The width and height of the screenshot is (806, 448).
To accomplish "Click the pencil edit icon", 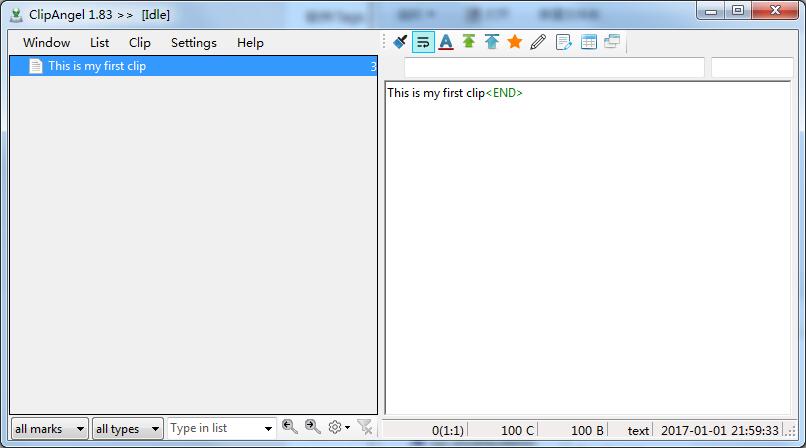I will point(538,42).
